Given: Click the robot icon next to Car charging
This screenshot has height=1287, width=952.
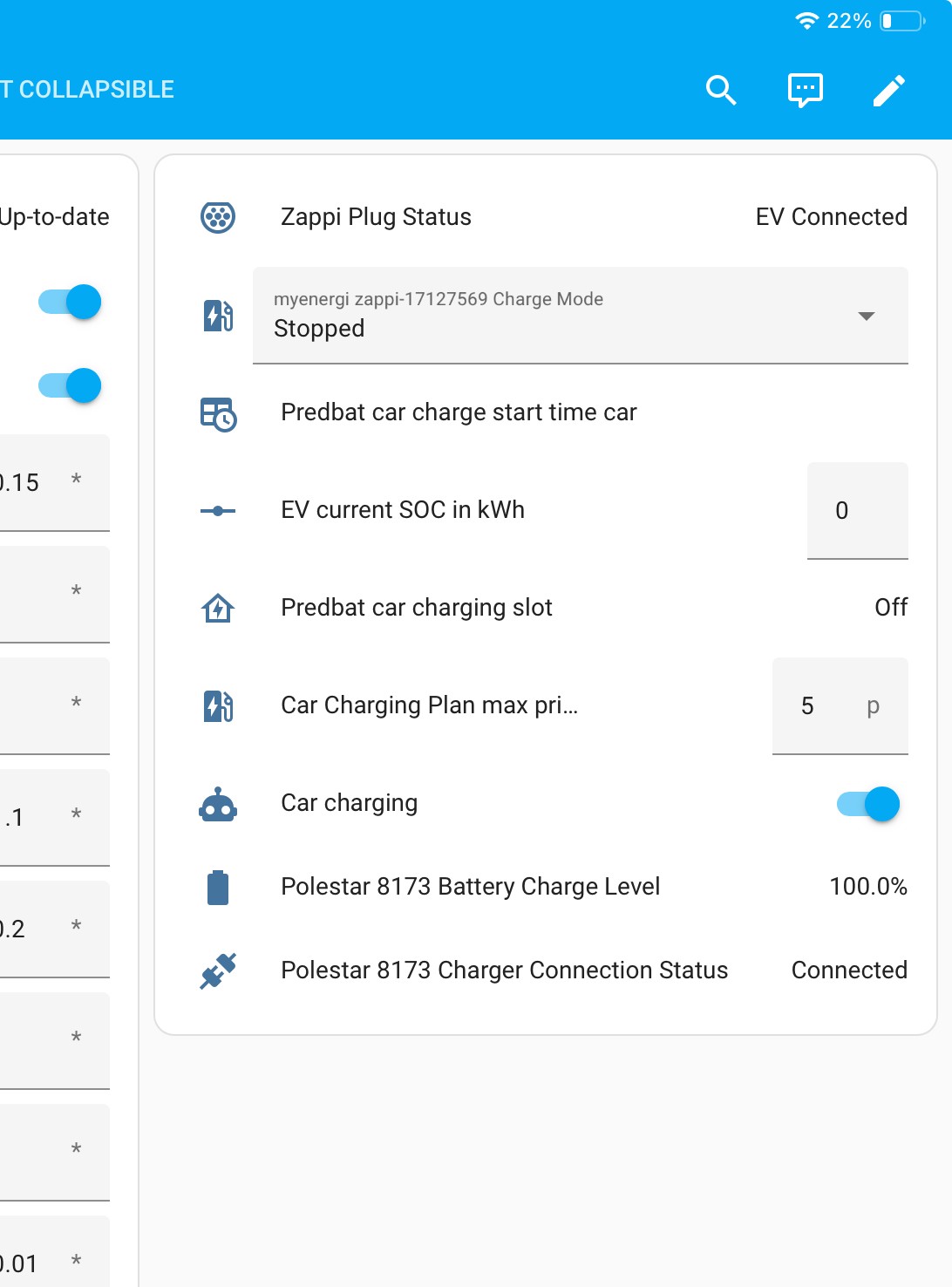Looking at the screenshot, I should click(x=218, y=805).
